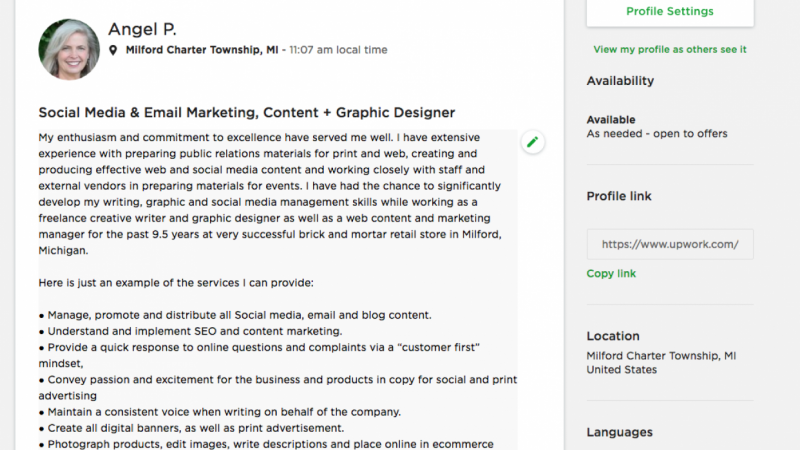Click the Profile link heading
This screenshot has width=800, height=450.
tap(619, 196)
